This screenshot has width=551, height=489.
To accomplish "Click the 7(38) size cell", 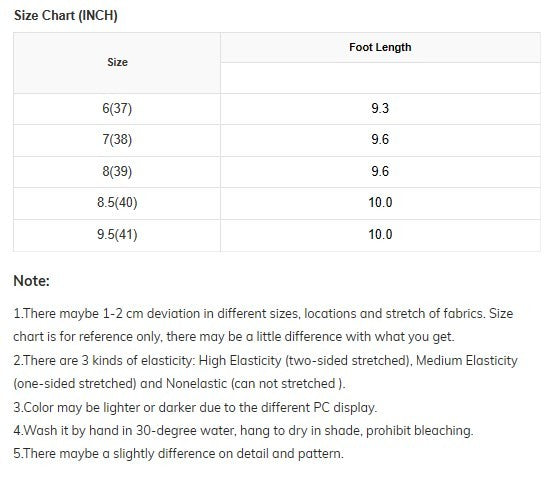I will 117,140.
